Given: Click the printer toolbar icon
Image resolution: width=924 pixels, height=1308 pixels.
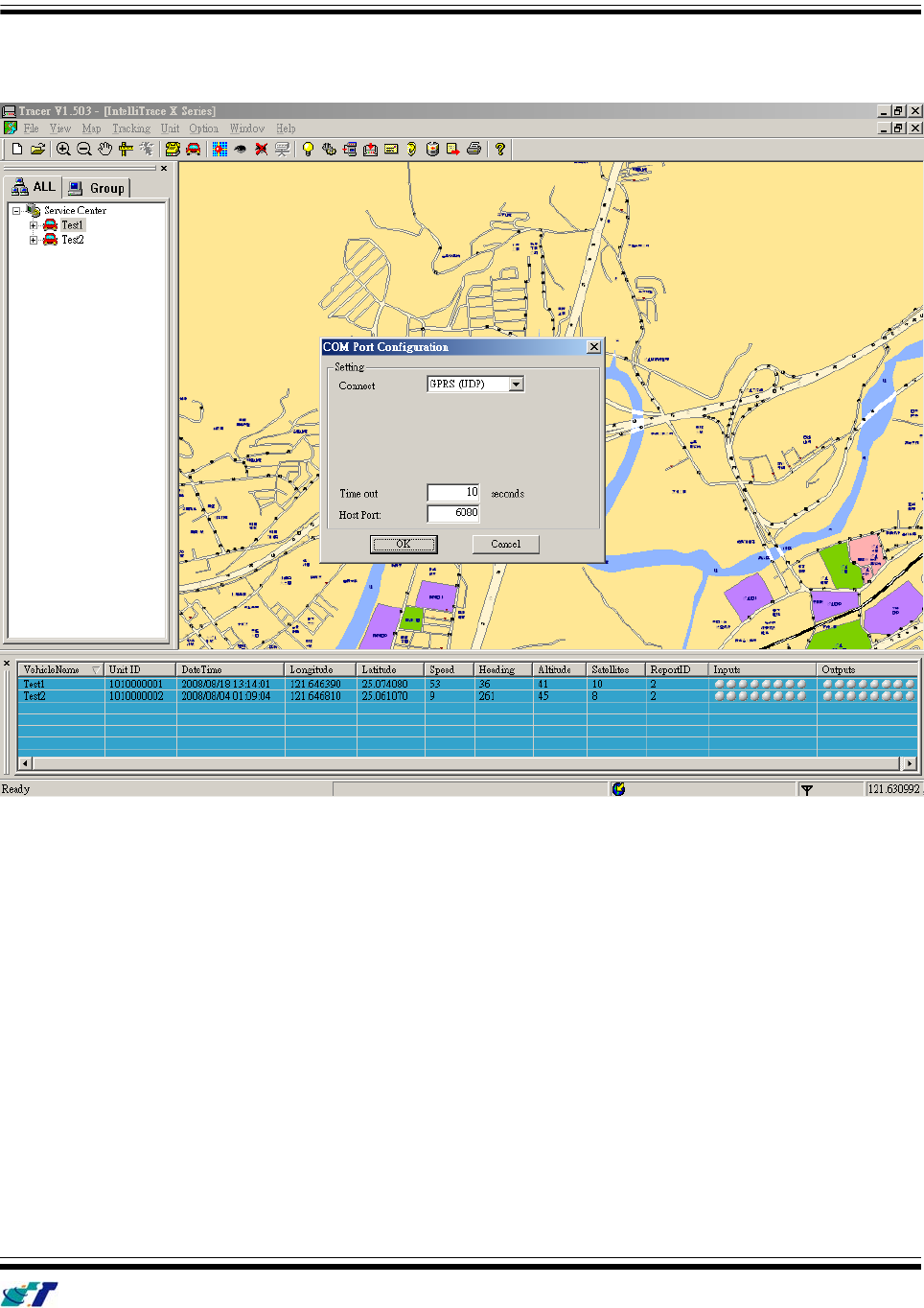Looking at the screenshot, I should pos(474,149).
